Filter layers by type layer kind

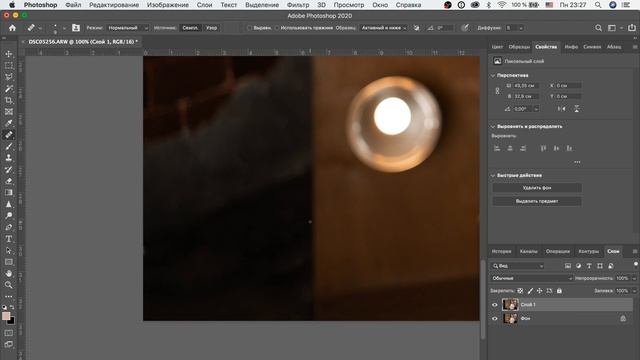click(589, 266)
